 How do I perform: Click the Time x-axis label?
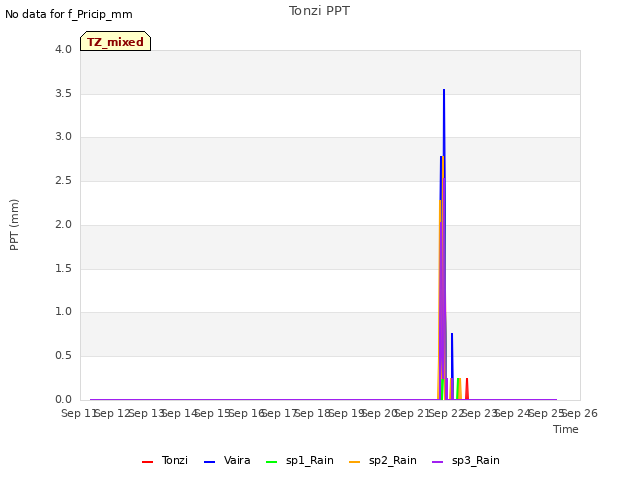coord(566,429)
